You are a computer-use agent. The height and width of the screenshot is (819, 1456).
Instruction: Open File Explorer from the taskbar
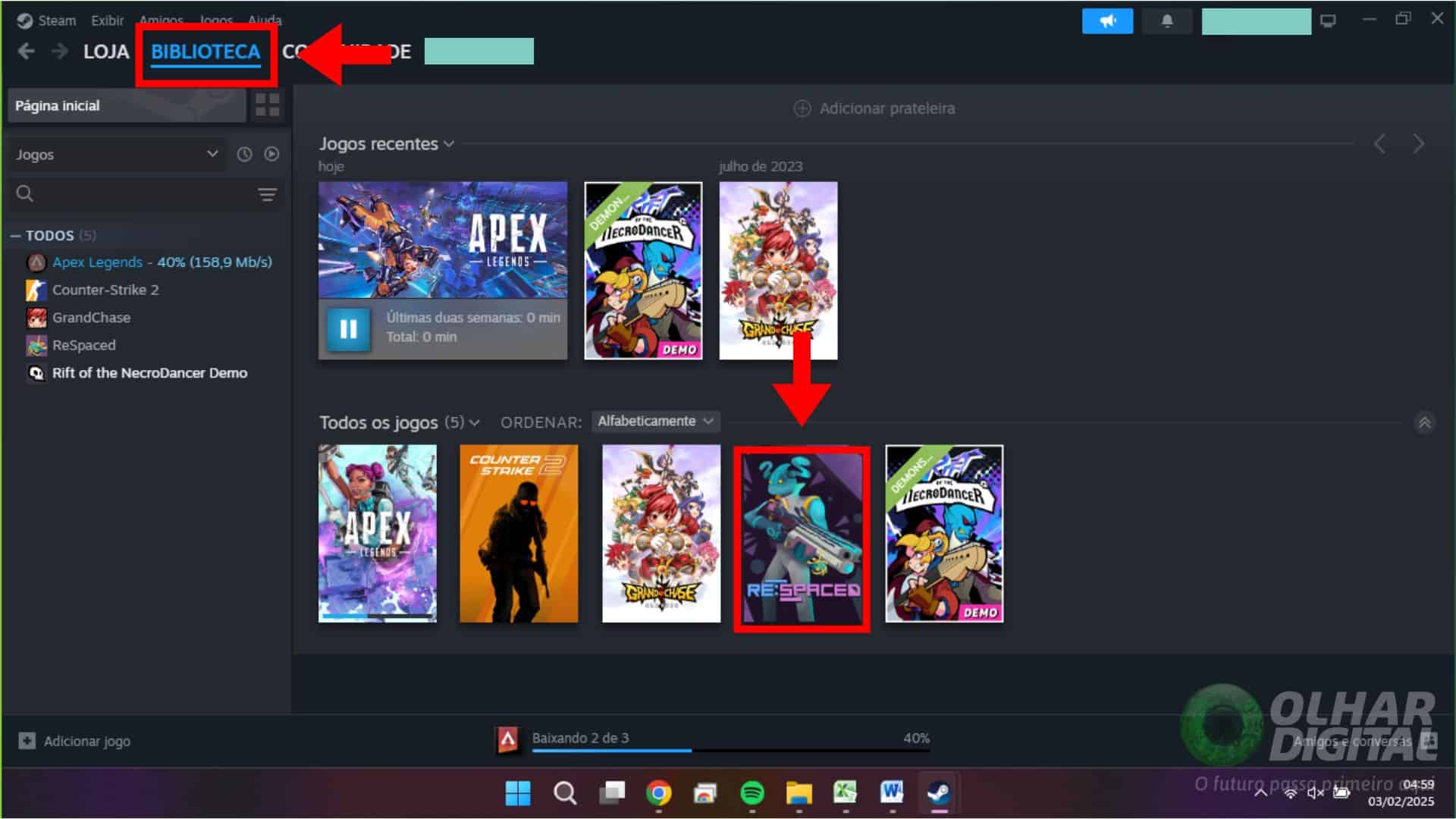pyautogui.click(x=799, y=793)
